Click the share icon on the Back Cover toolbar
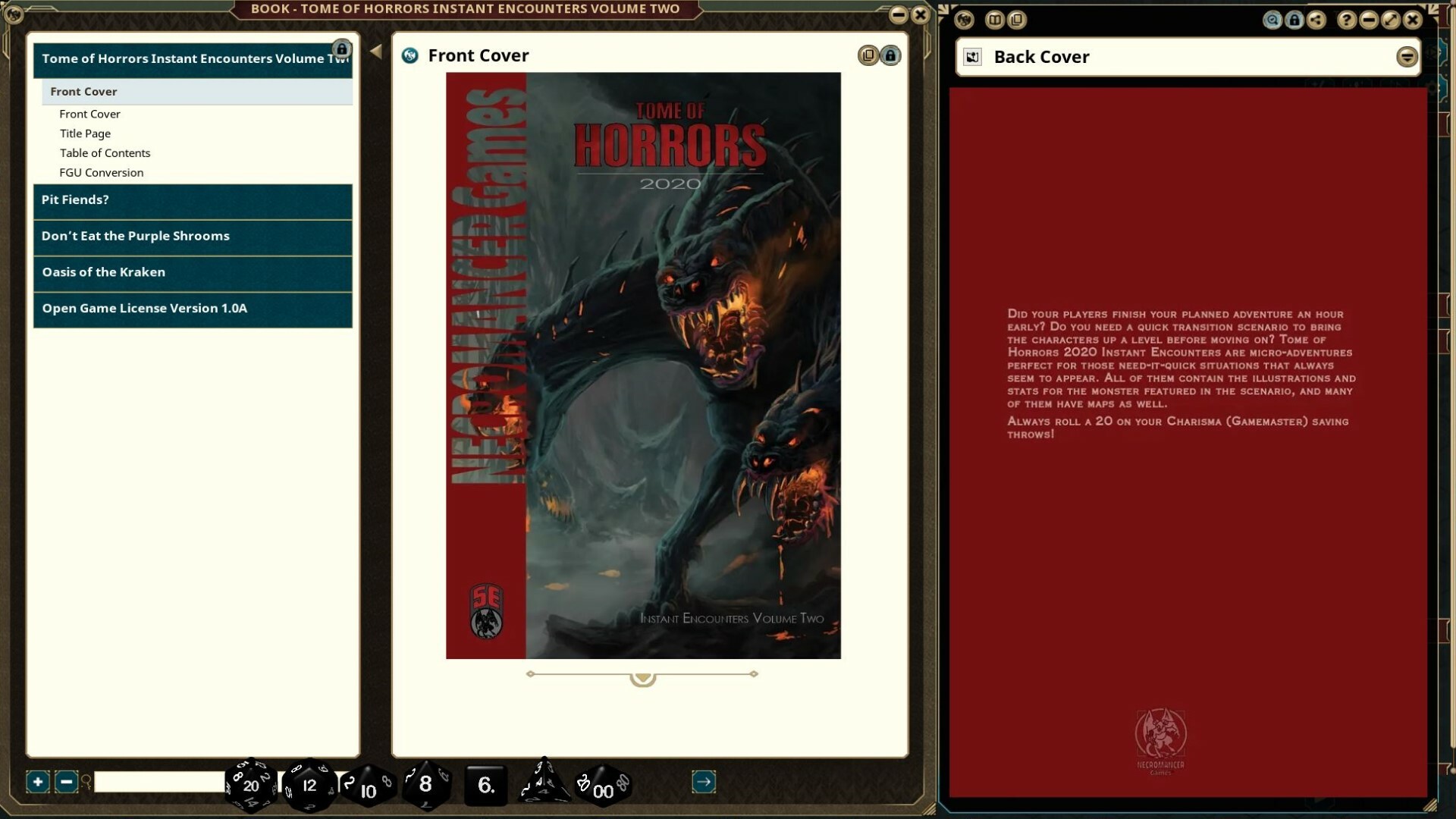This screenshot has width=1456, height=819. pos(1316,19)
